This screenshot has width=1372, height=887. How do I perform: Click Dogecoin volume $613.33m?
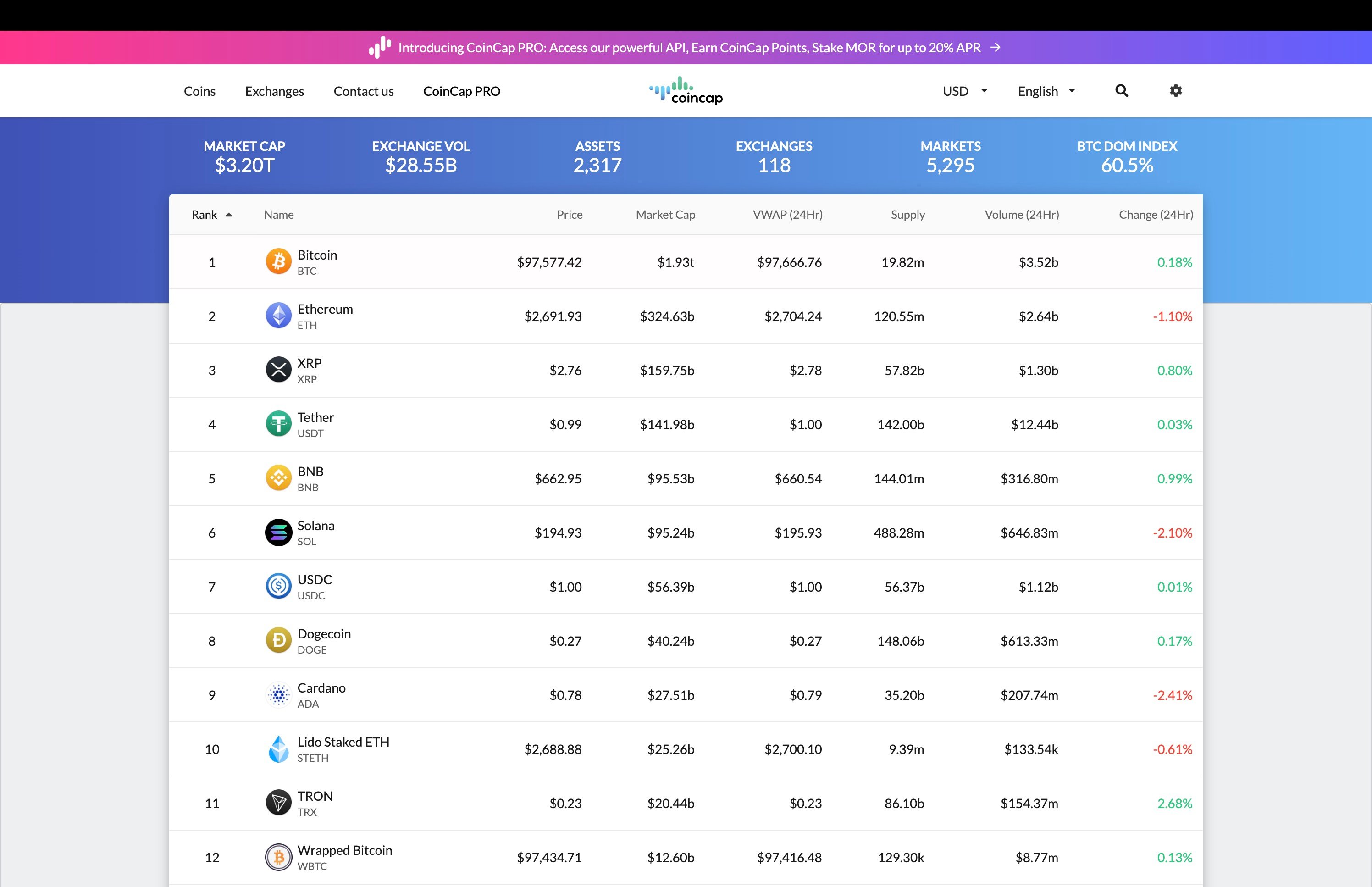point(1029,641)
